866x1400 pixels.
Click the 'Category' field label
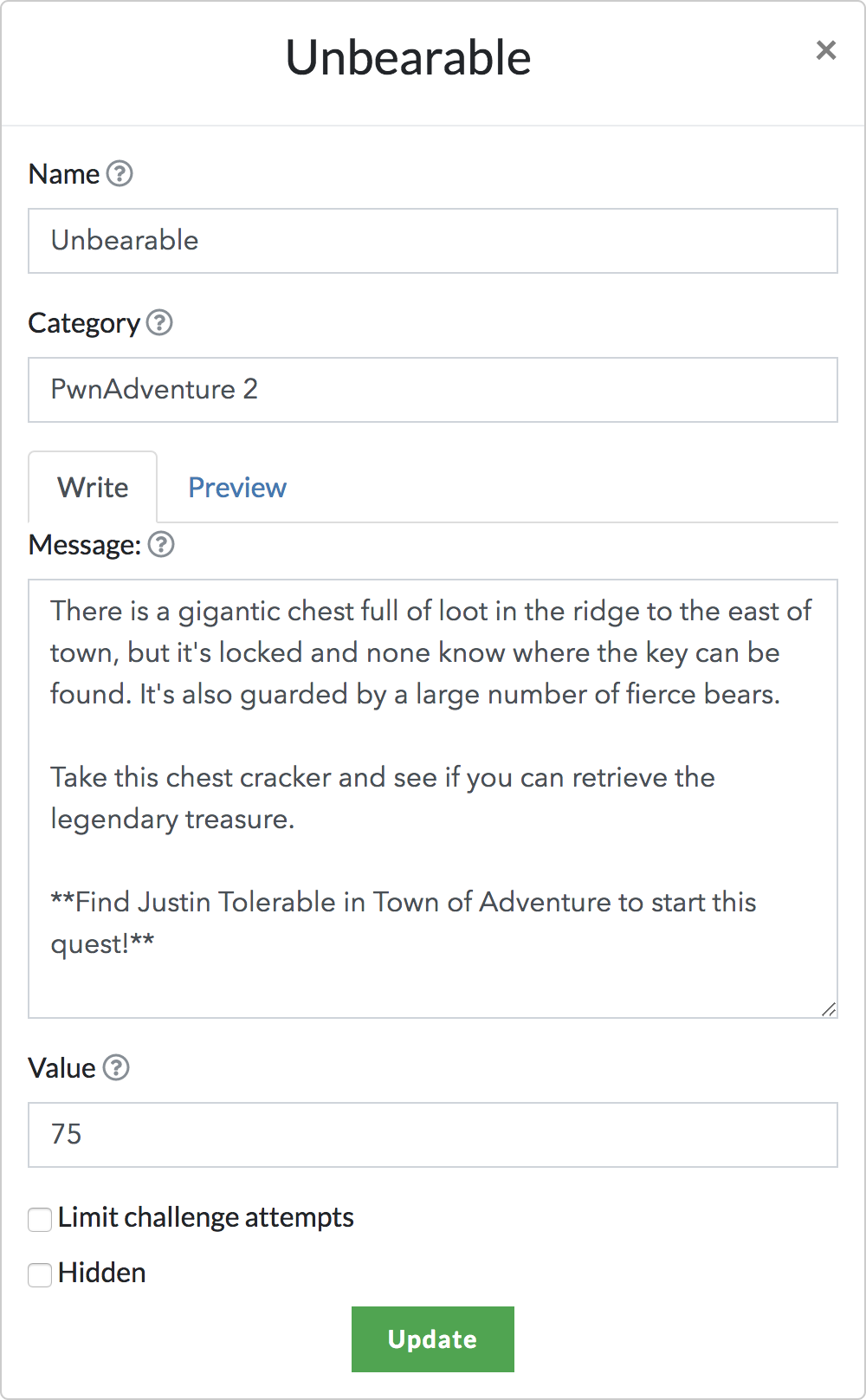click(83, 323)
